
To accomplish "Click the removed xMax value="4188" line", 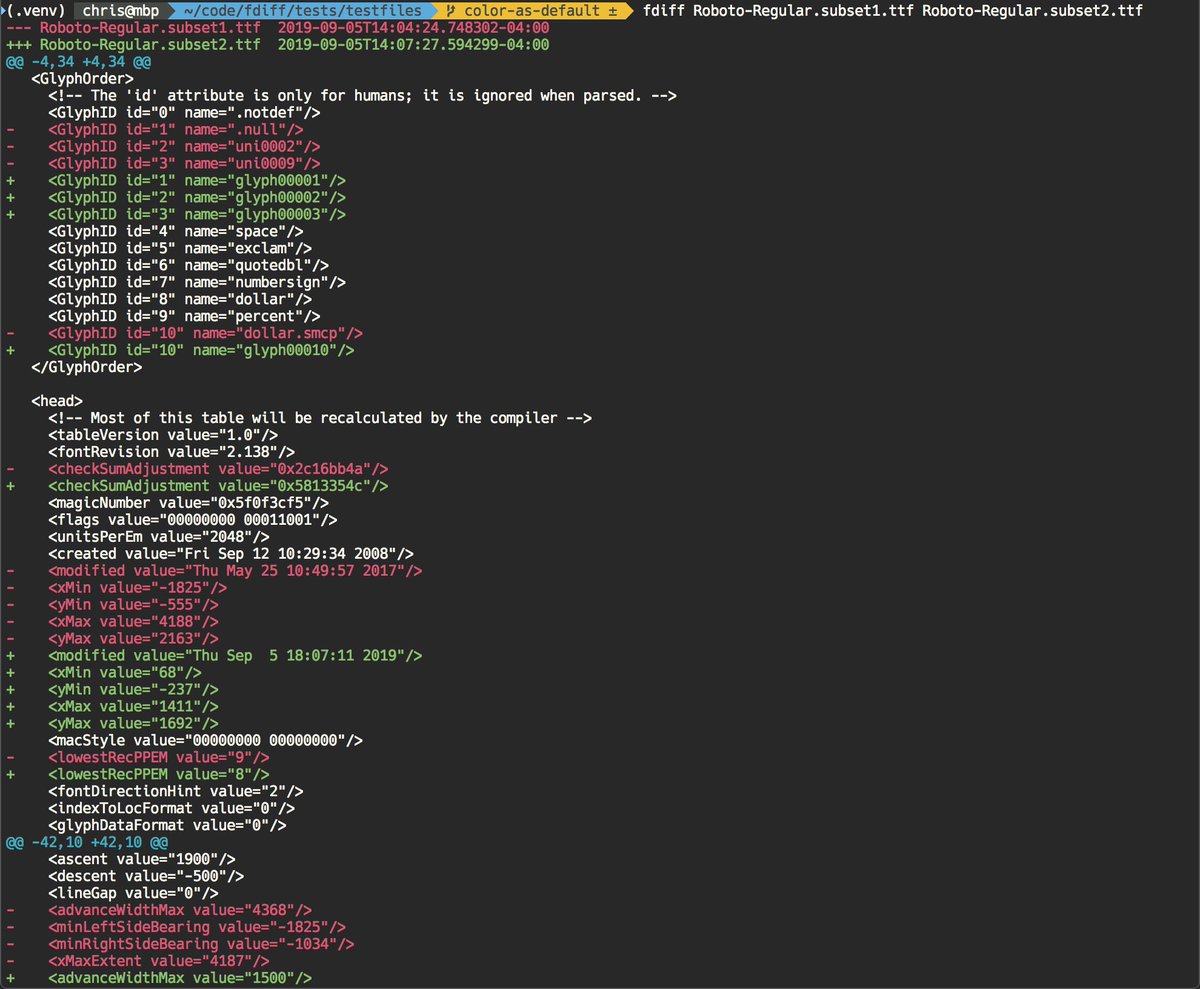I will point(133,623).
